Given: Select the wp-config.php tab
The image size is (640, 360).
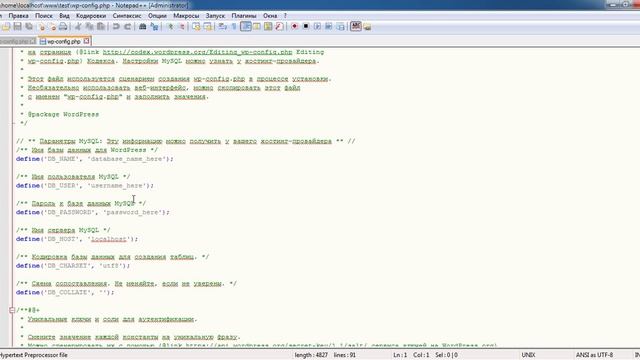Looking at the screenshot, I should pyautogui.click(x=64, y=41).
